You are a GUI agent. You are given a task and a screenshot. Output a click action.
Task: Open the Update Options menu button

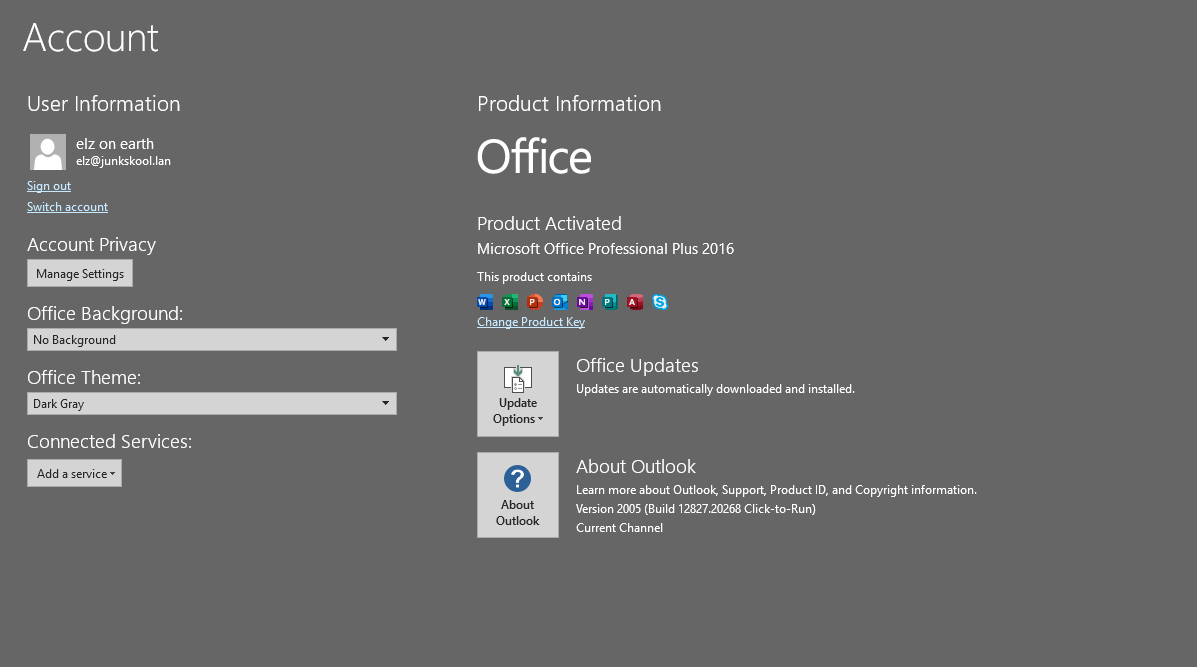[518, 394]
